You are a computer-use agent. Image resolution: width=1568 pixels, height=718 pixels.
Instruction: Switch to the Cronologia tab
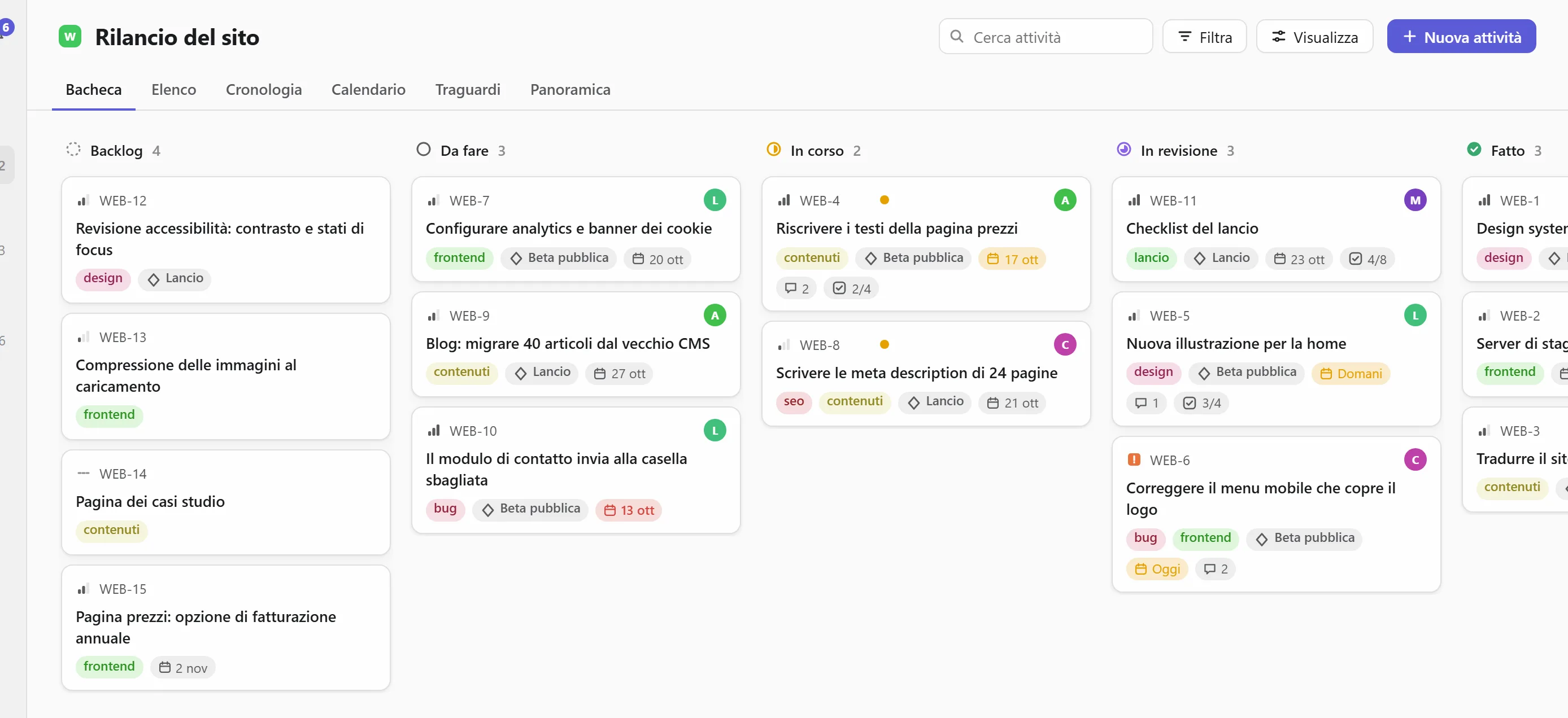(x=264, y=89)
